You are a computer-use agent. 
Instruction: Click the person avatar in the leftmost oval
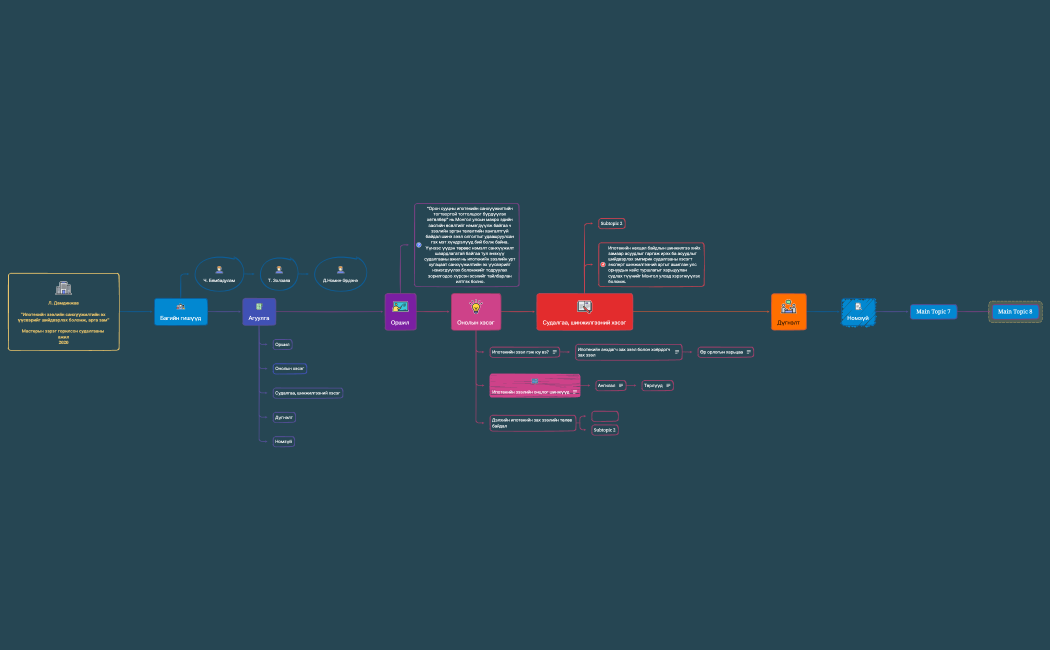[x=219, y=269]
